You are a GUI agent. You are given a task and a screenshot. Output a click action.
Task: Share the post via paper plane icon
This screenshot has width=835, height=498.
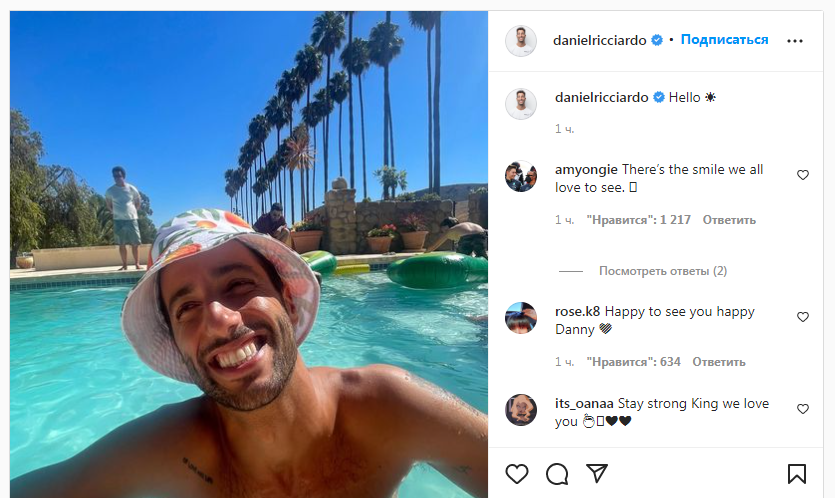pos(597,473)
